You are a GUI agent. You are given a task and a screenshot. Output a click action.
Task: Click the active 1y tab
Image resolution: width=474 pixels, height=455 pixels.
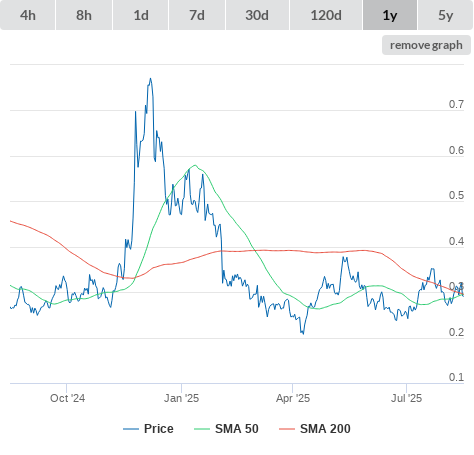390,15
